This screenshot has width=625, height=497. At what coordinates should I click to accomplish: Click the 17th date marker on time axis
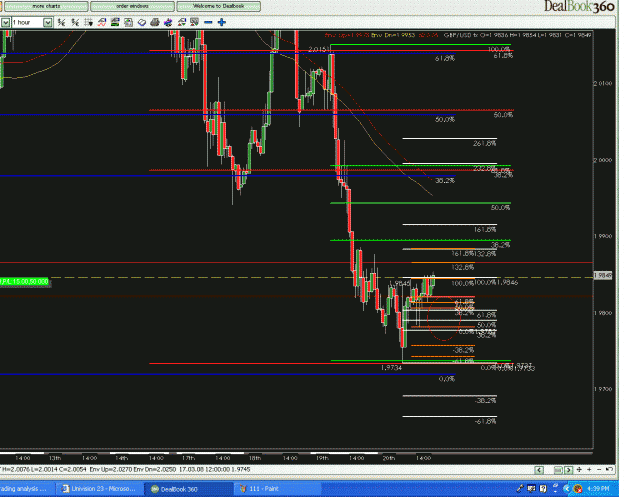(188, 458)
